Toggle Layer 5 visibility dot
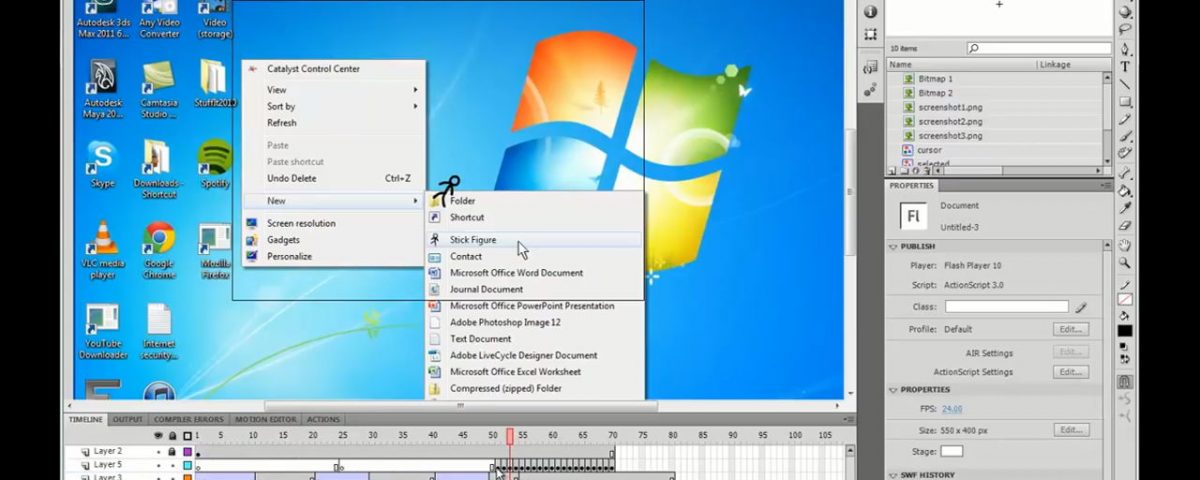Image resolution: width=1200 pixels, height=480 pixels. (x=158, y=465)
